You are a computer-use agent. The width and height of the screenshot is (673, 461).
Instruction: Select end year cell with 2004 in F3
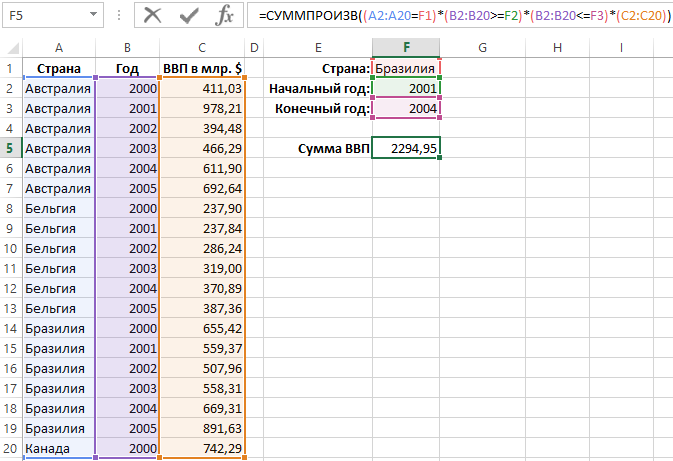tap(406, 109)
